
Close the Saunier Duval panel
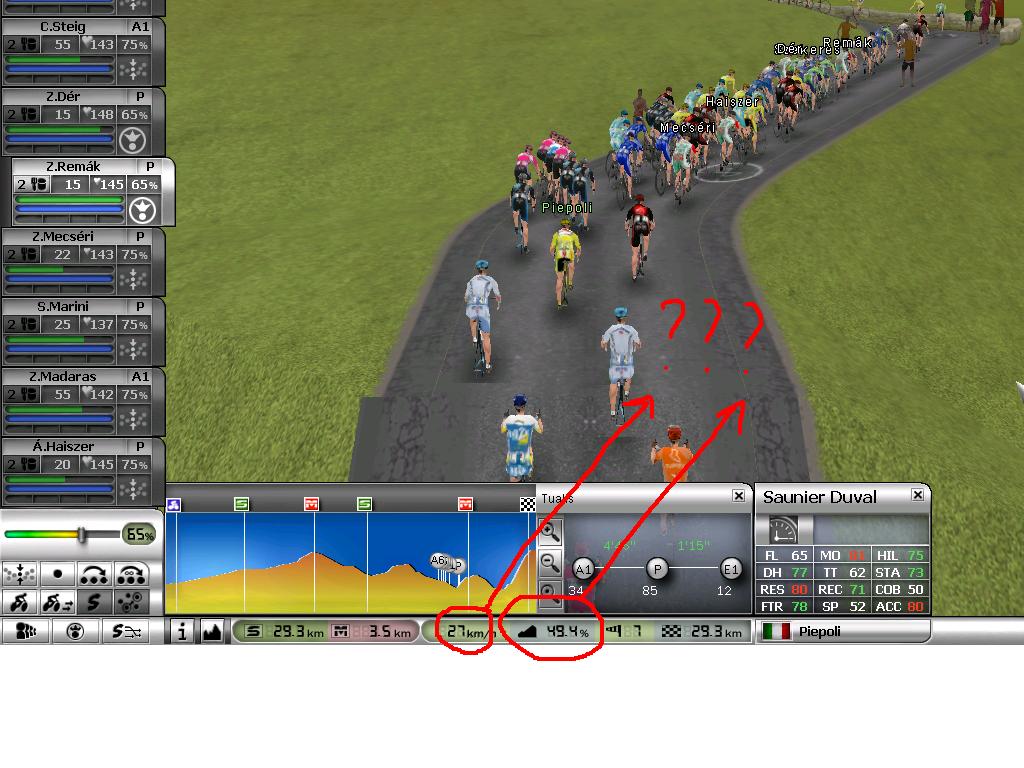point(918,495)
